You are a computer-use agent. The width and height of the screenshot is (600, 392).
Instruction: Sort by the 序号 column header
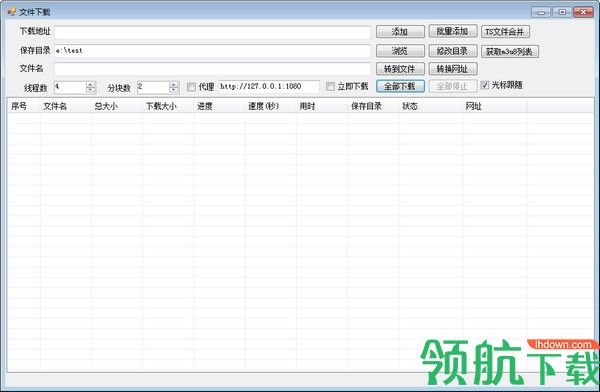point(24,106)
